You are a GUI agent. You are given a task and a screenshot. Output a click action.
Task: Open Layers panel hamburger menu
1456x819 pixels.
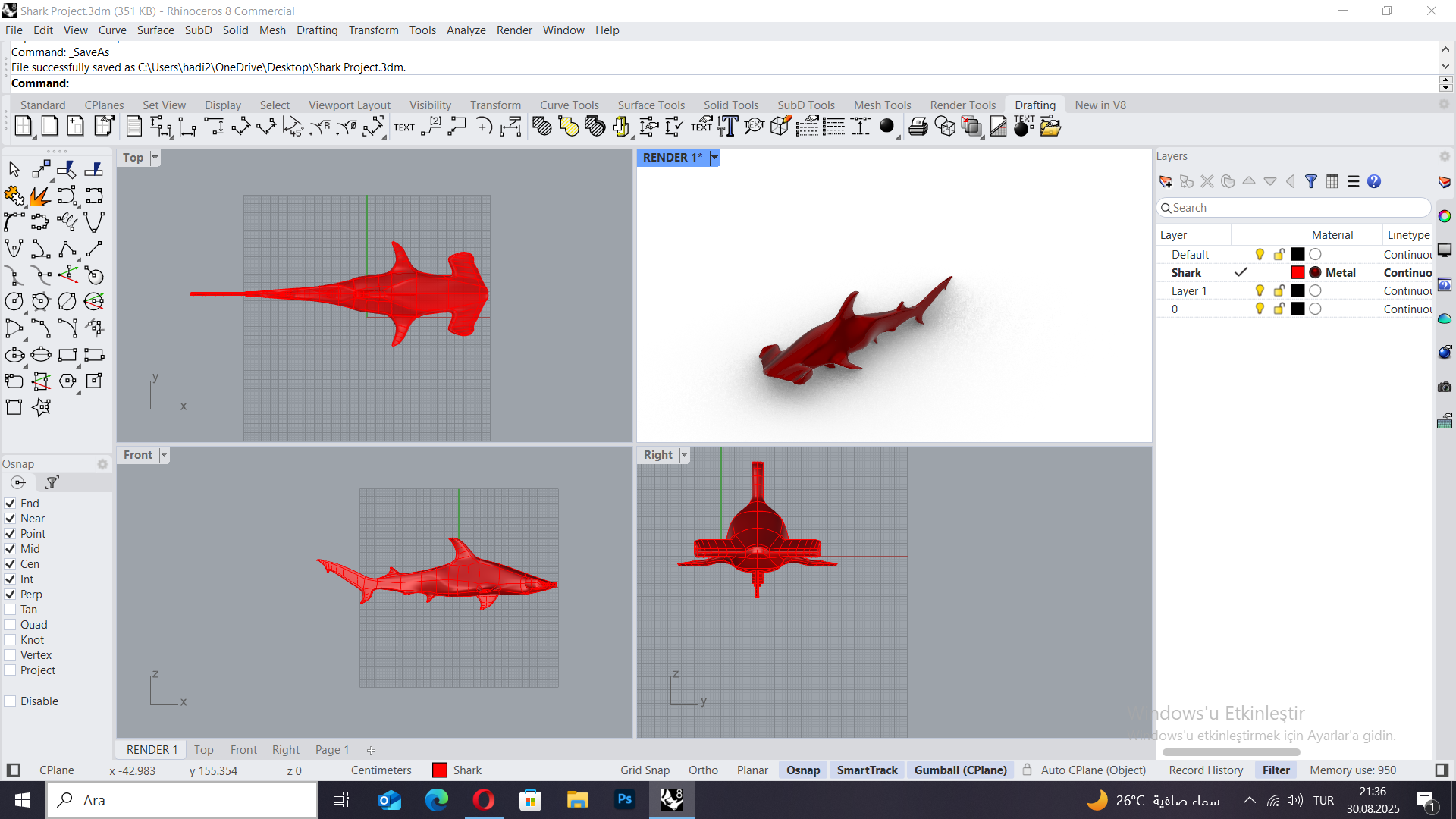(x=1354, y=181)
